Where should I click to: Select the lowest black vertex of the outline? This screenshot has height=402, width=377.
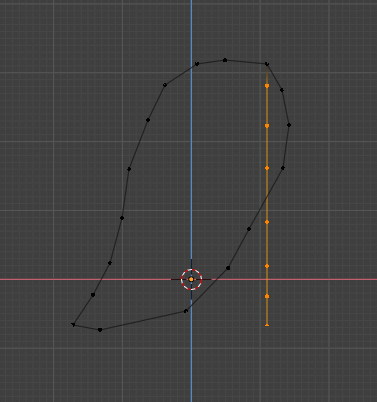[x=100, y=330]
